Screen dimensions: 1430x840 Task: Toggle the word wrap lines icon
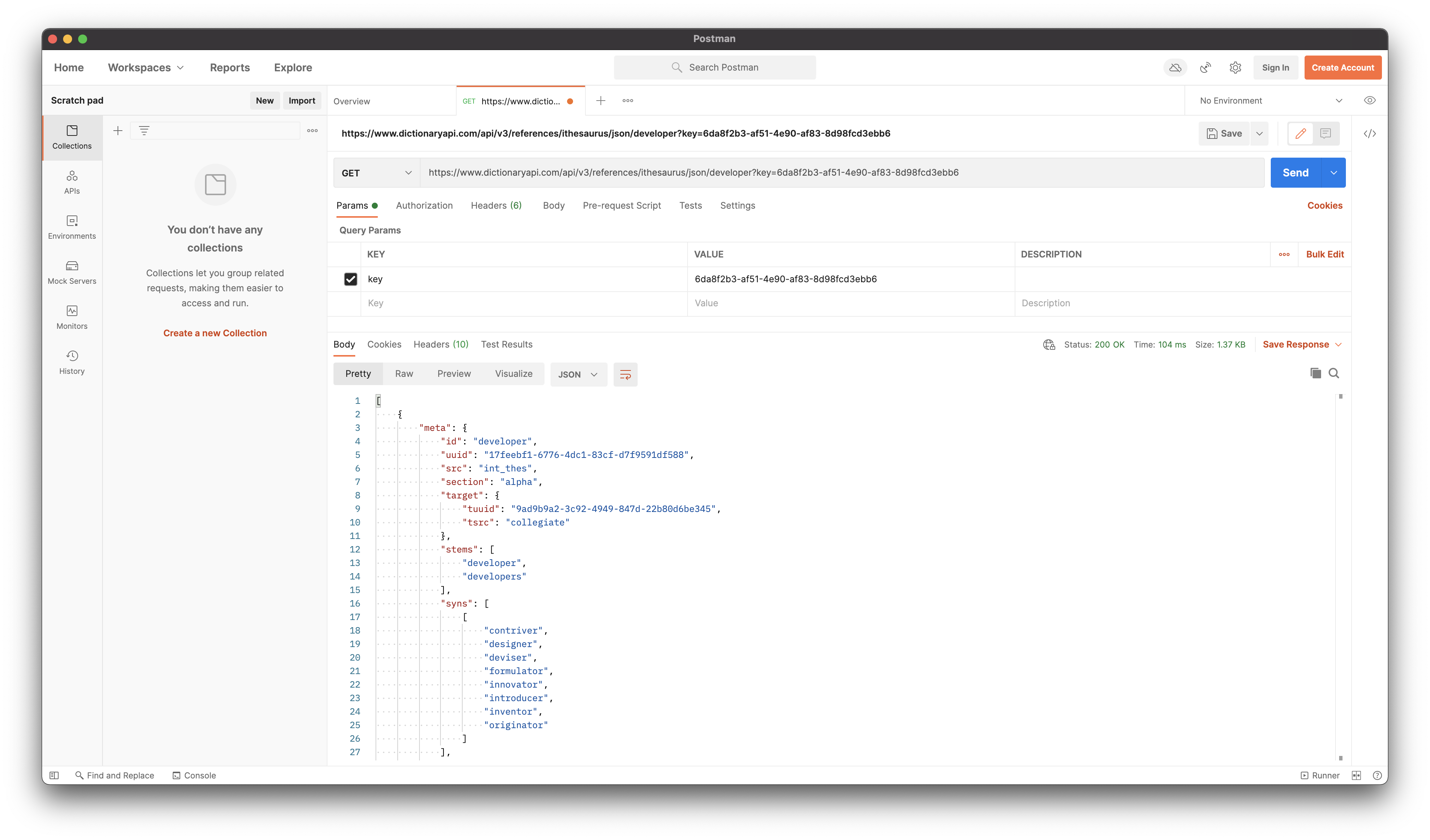tap(625, 374)
